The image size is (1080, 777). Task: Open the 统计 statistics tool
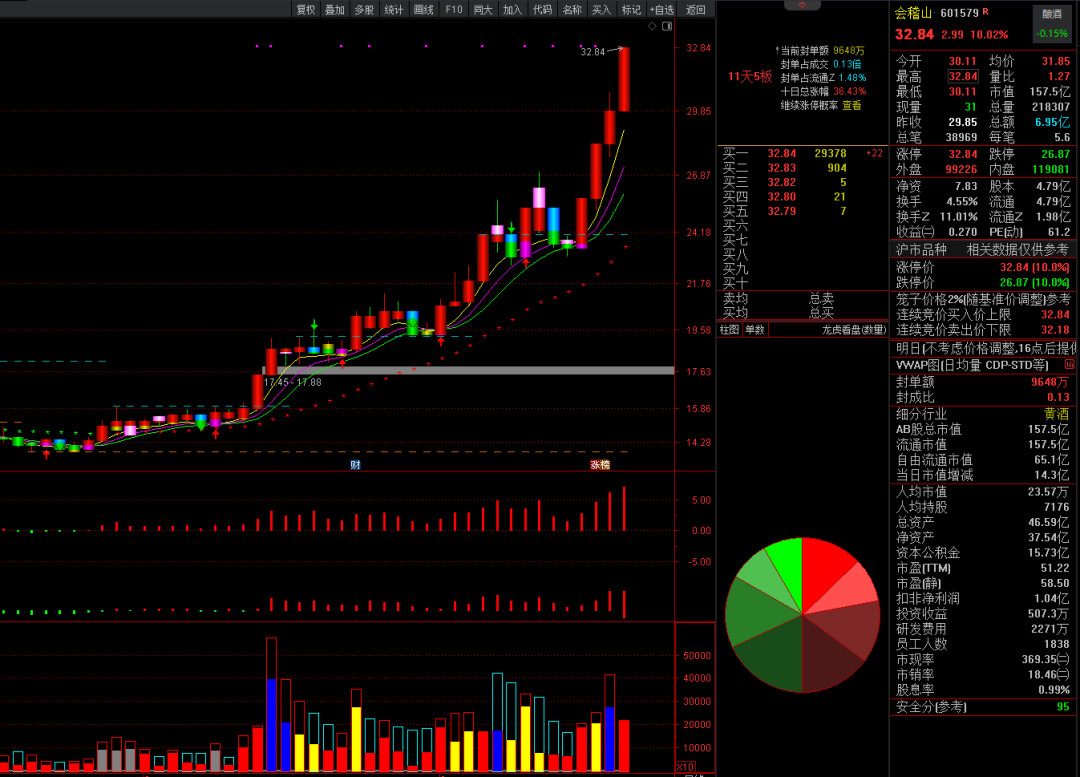[x=394, y=9]
